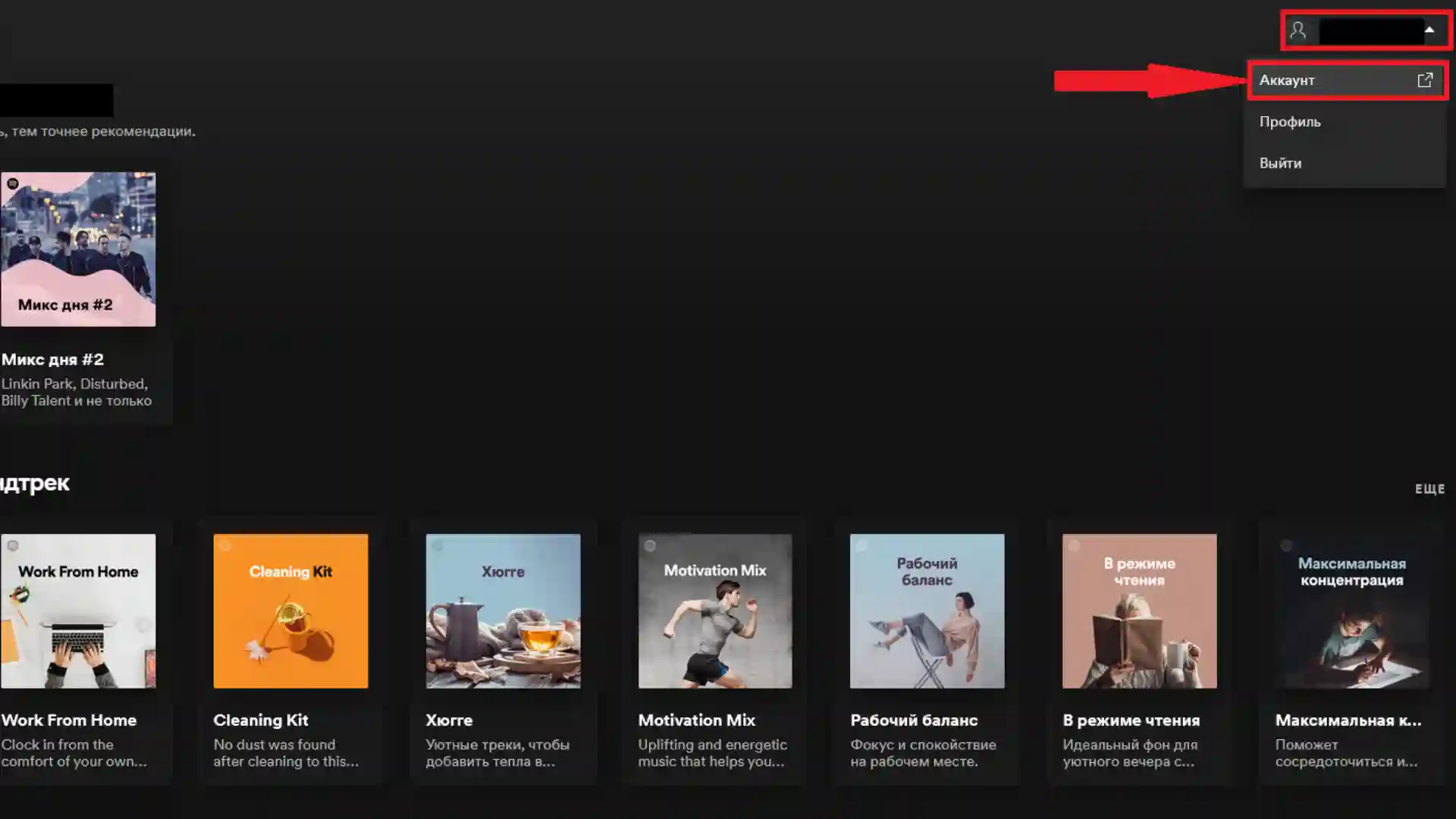
Task: Select the Хюгге playlist cover
Action: (x=503, y=611)
